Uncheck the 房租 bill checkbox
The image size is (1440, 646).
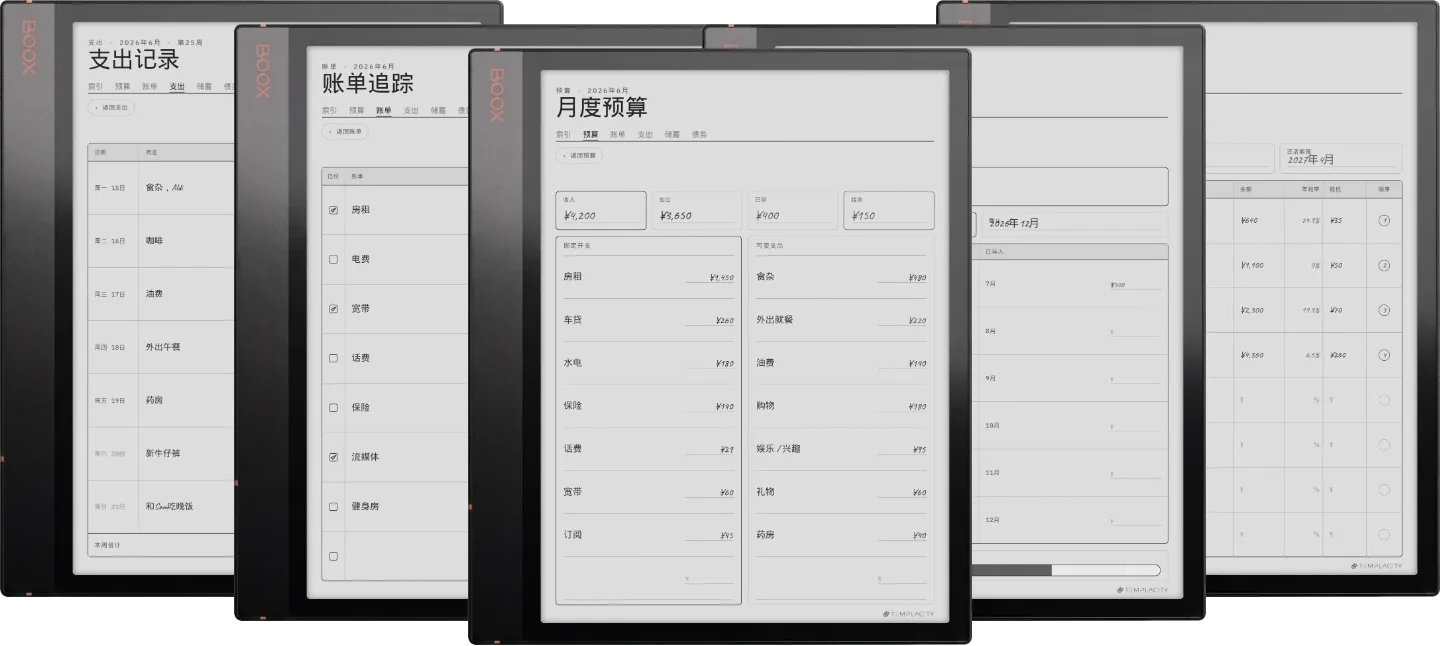coord(333,210)
